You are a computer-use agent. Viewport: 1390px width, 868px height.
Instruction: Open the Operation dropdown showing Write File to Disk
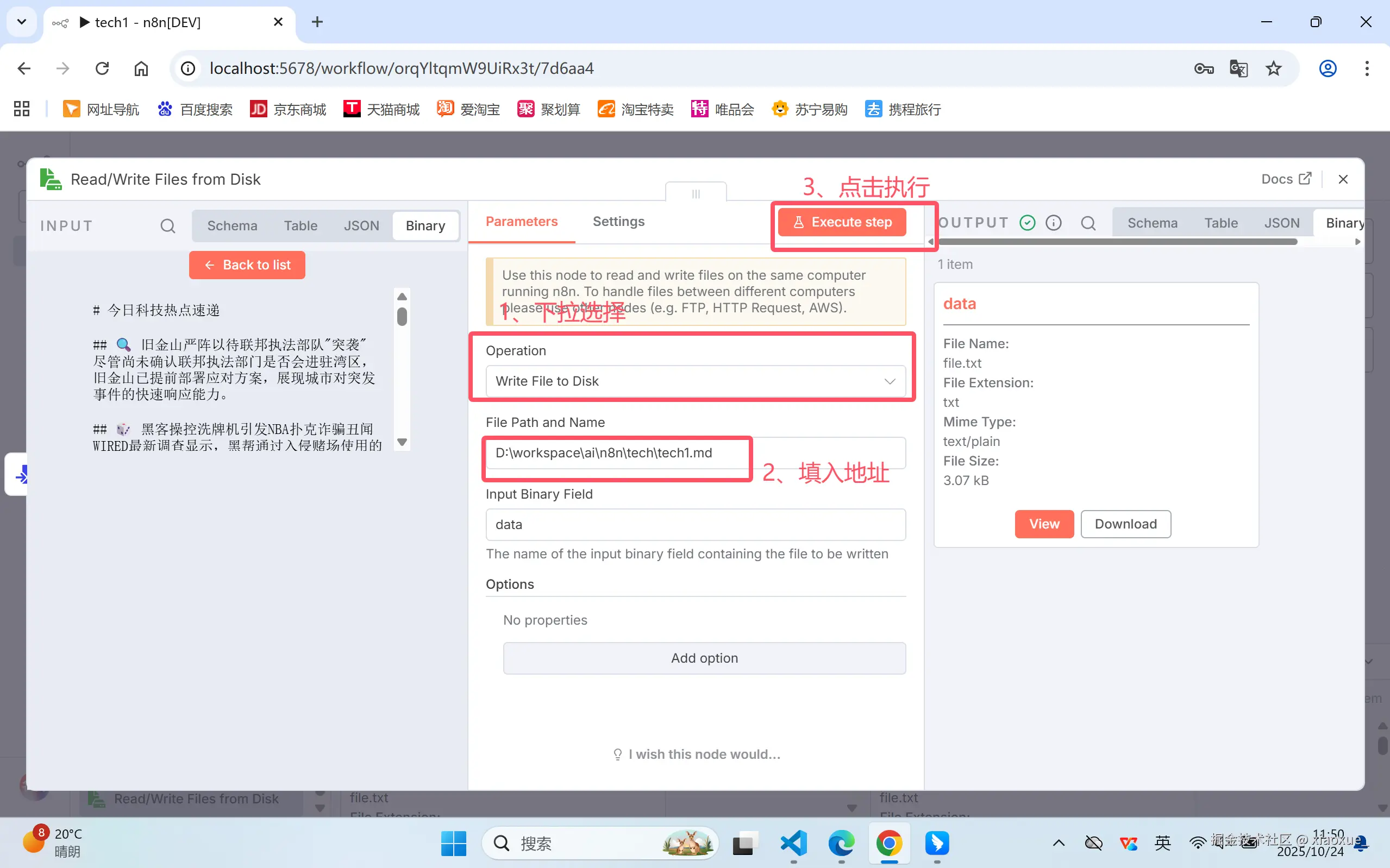[696, 381]
